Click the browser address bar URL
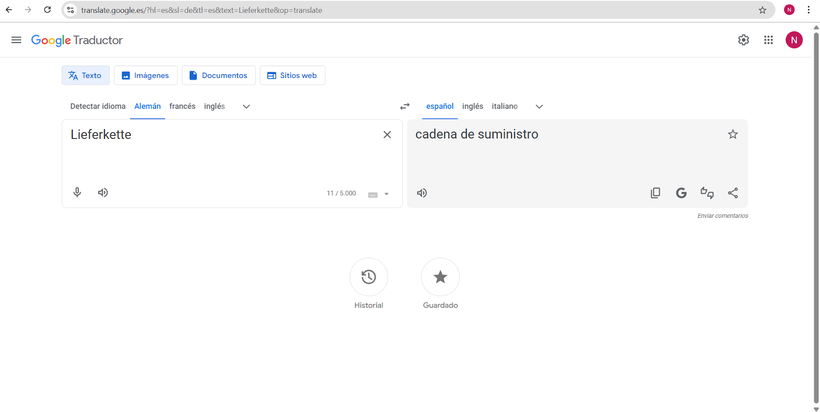This screenshot has height=412, width=820. 201,10
